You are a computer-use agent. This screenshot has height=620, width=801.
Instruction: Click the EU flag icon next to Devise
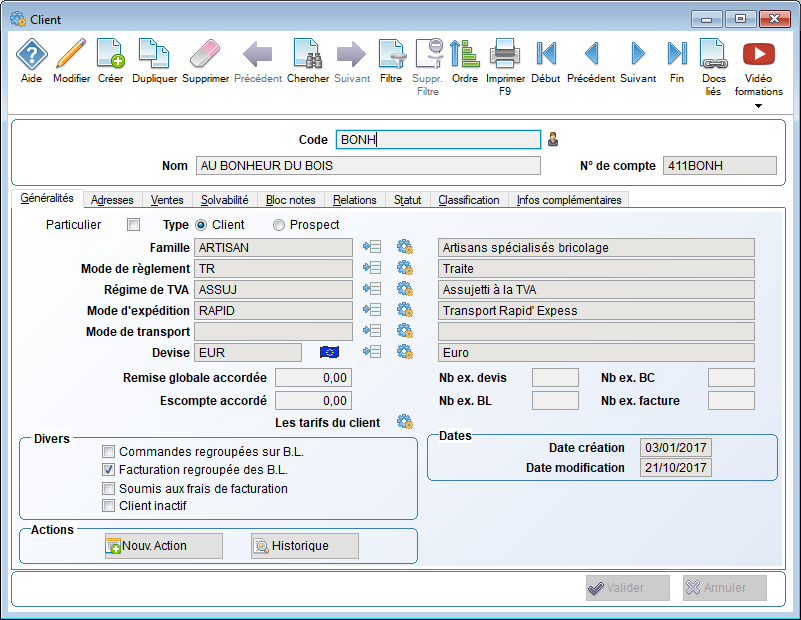329,352
